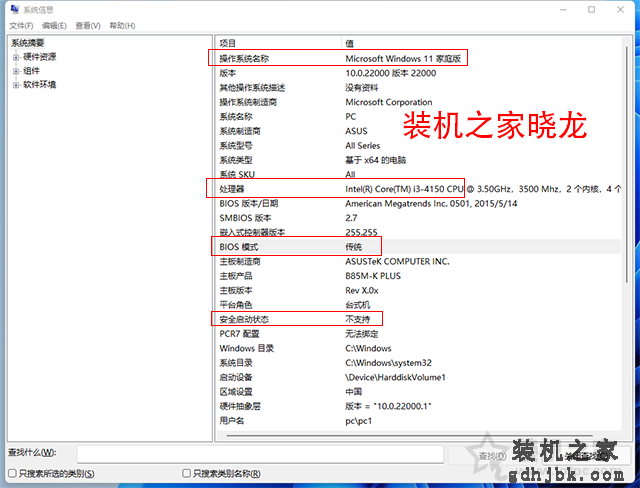Expand the 组件 tree node

click(x=16, y=71)
